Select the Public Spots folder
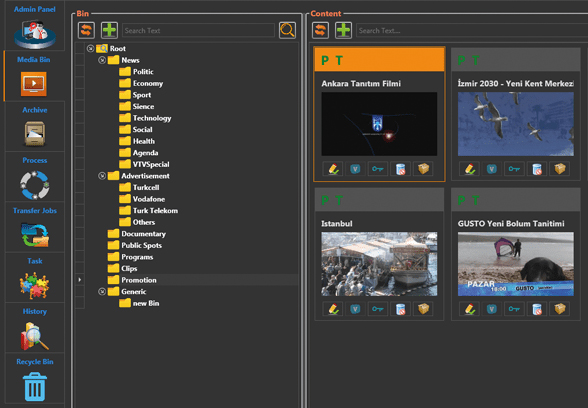The image size is (588, 408). [135, 245]
